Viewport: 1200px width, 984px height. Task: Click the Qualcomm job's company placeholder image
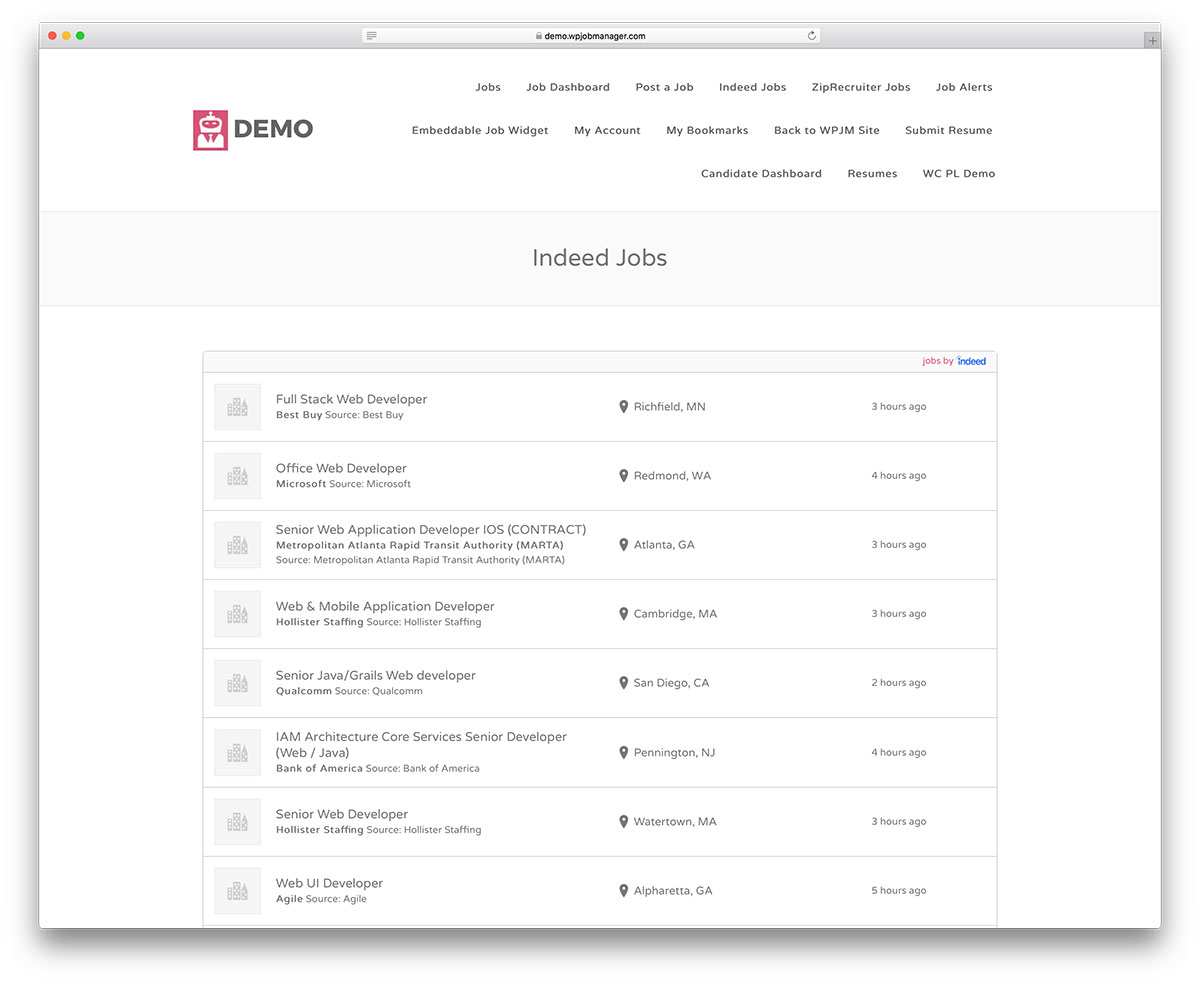tap(237, 683)
